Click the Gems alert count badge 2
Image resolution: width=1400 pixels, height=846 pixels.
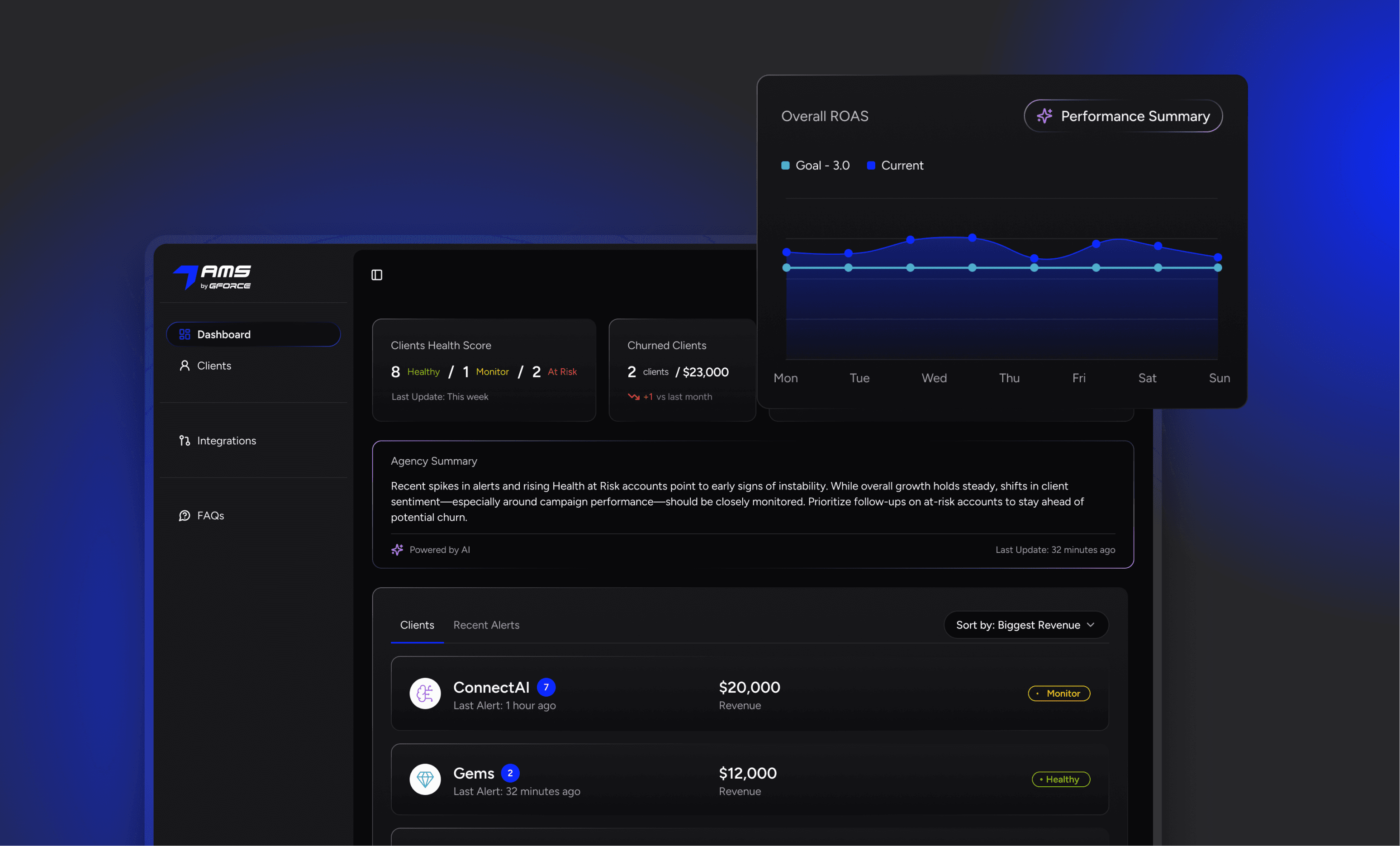(510, 773)
